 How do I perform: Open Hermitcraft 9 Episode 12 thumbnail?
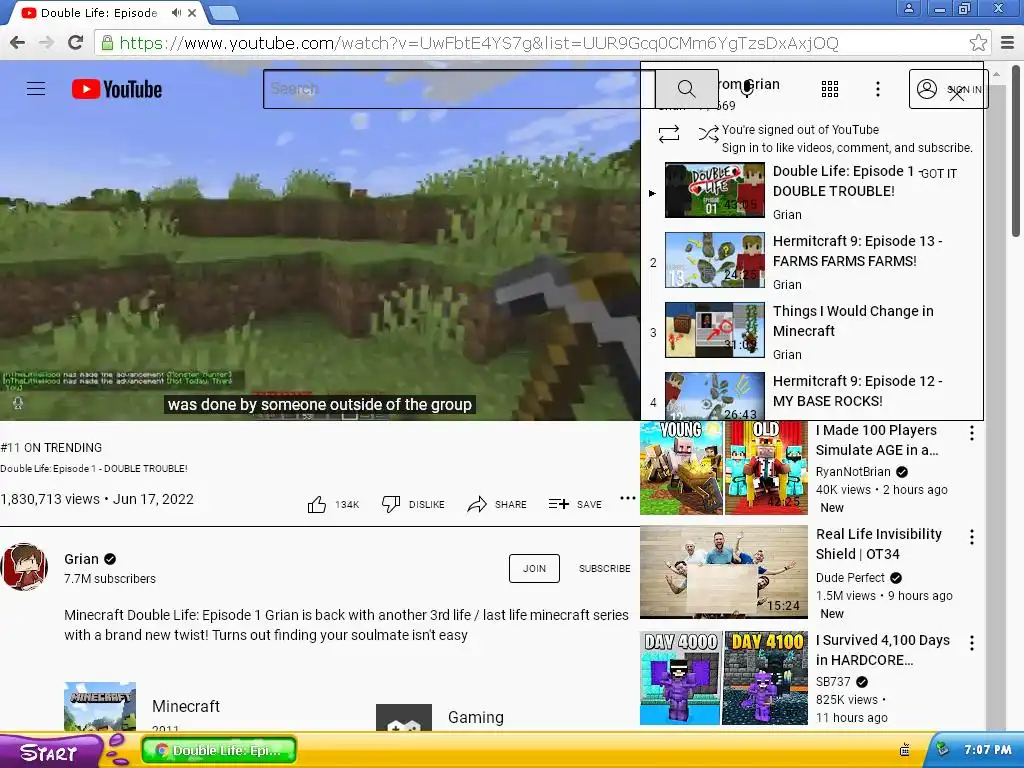(x=714, y=396)
